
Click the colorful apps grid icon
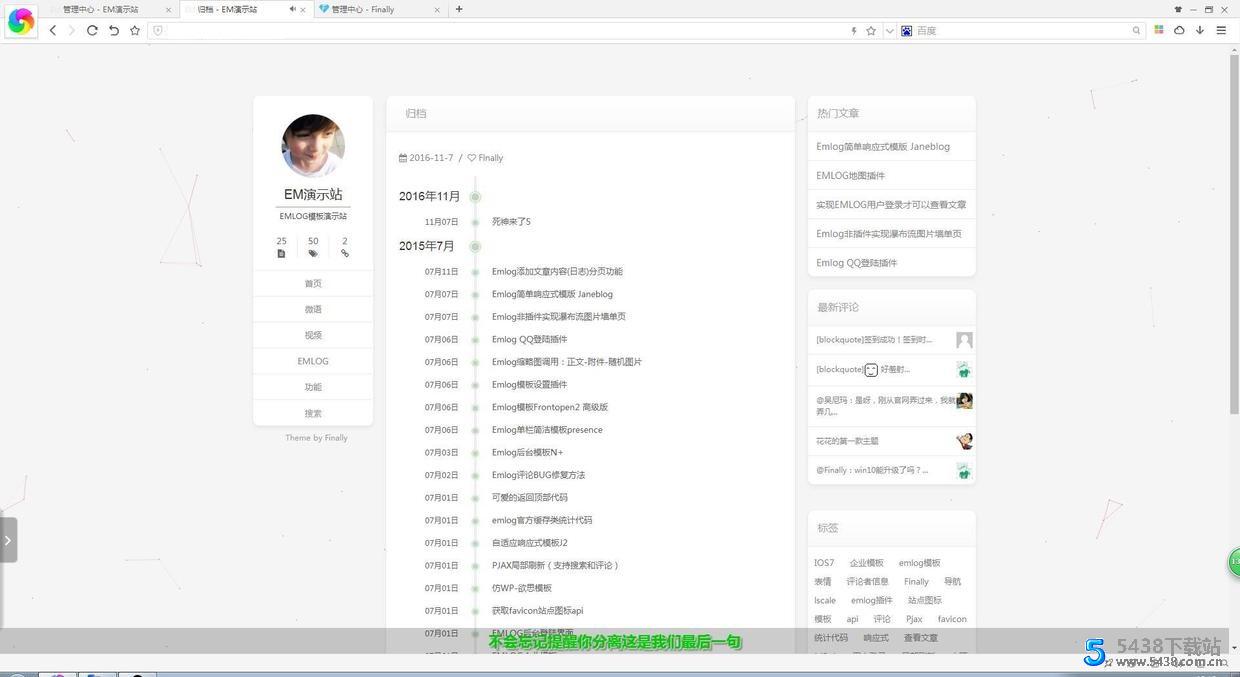coord(1159,30)
